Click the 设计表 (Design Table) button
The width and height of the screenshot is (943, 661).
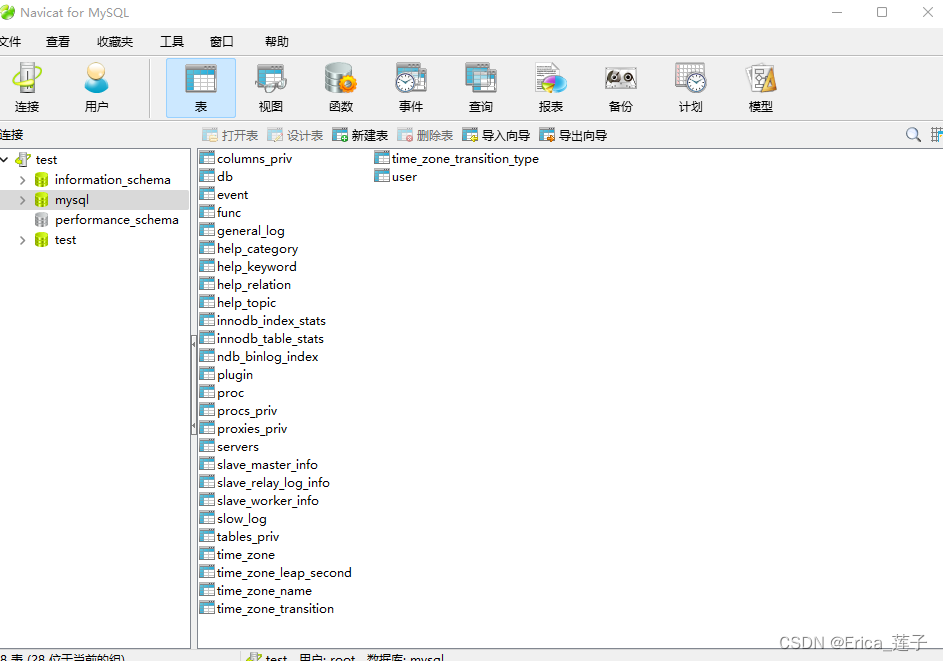pos(295,135)
